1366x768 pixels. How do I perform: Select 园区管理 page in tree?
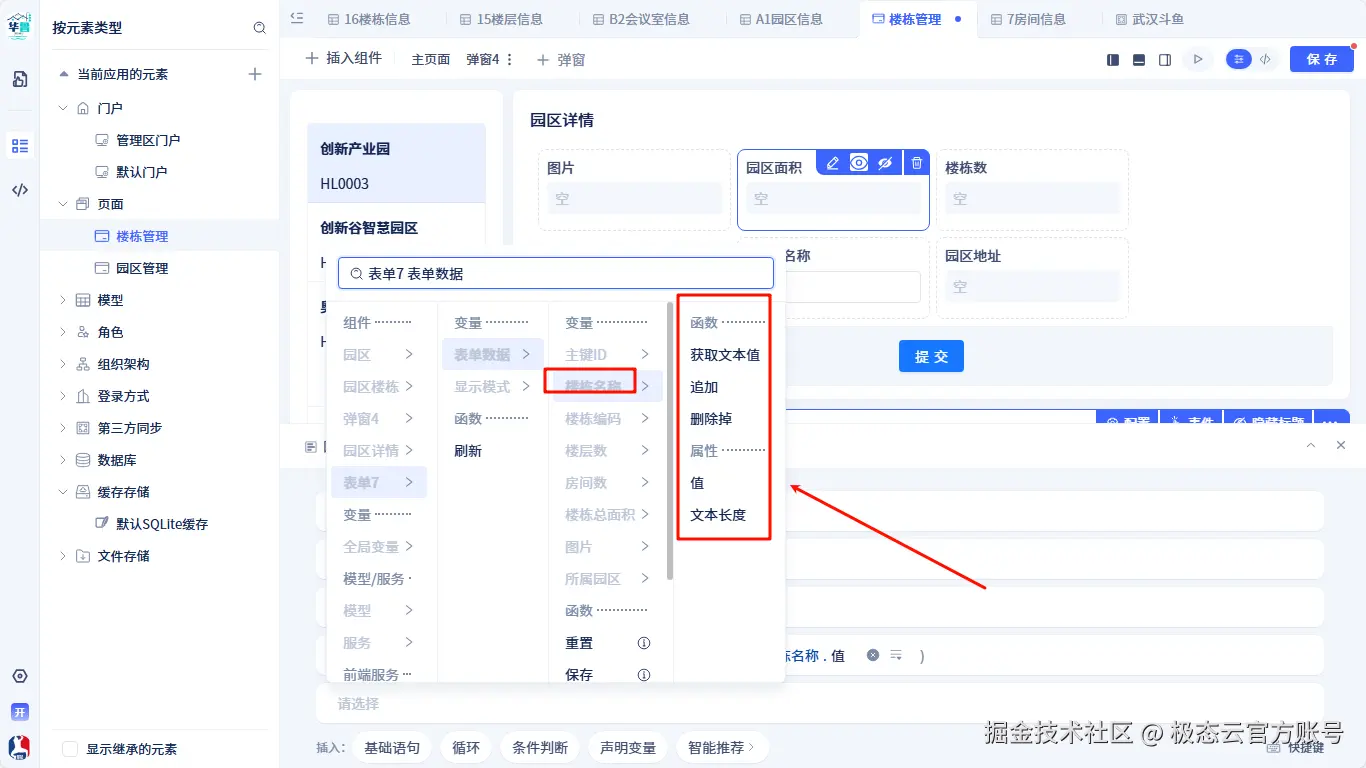pos(142,268)
